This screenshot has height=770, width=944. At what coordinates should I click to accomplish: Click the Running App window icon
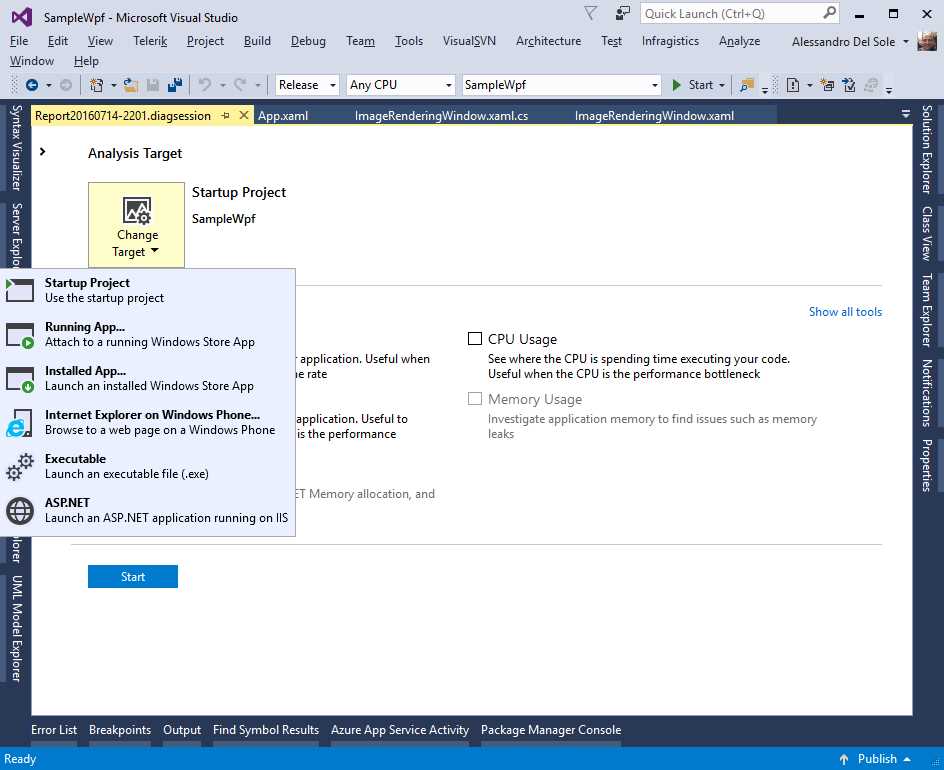click(20, 335)
